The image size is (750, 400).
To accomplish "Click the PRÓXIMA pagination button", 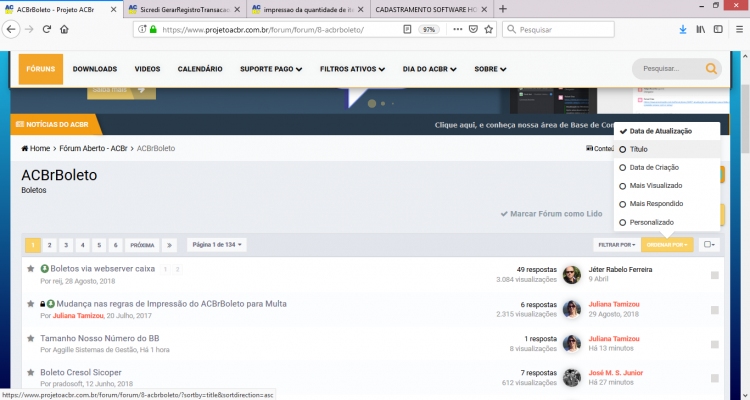I will coord(142,245).
